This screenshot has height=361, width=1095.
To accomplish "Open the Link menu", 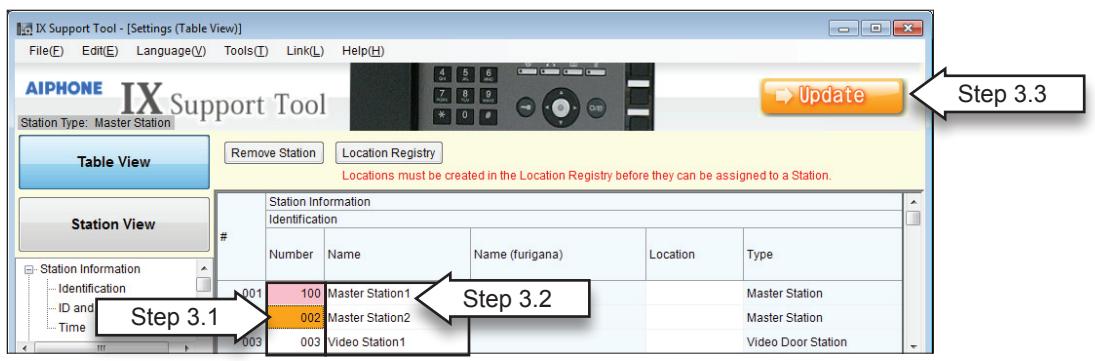I will 305,51.
